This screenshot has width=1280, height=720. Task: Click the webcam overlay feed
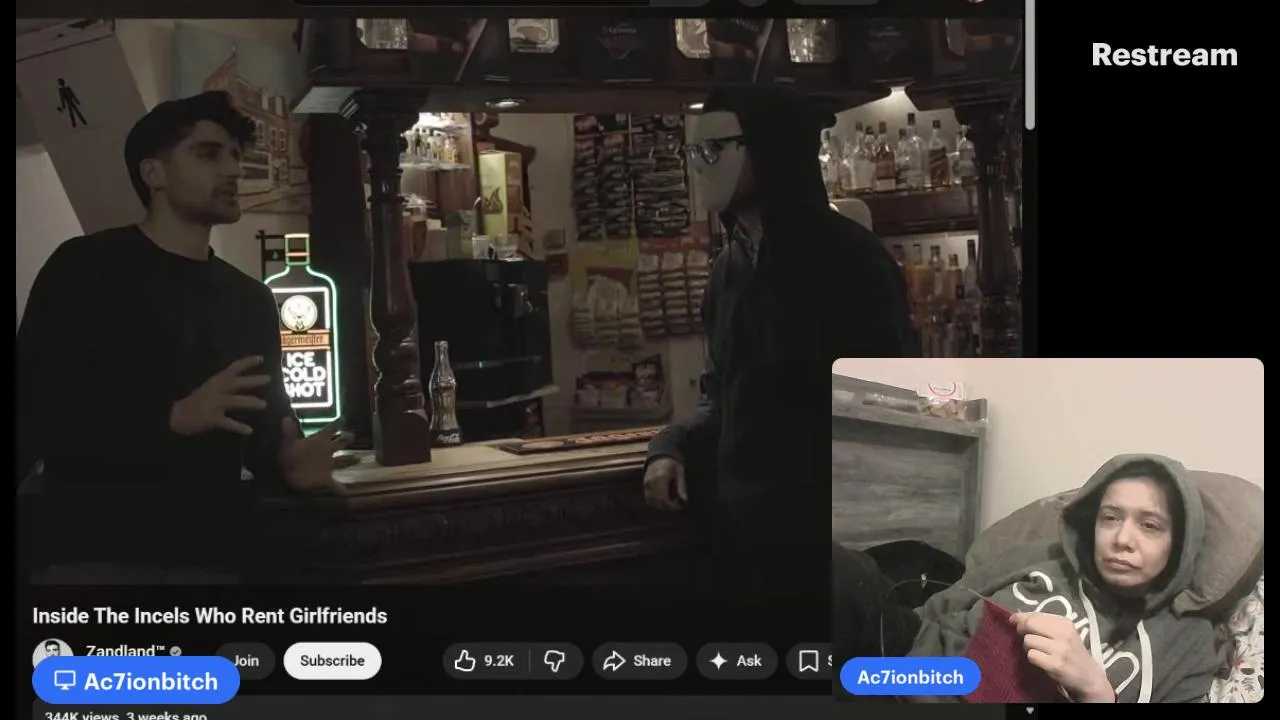coord(1048,530)
